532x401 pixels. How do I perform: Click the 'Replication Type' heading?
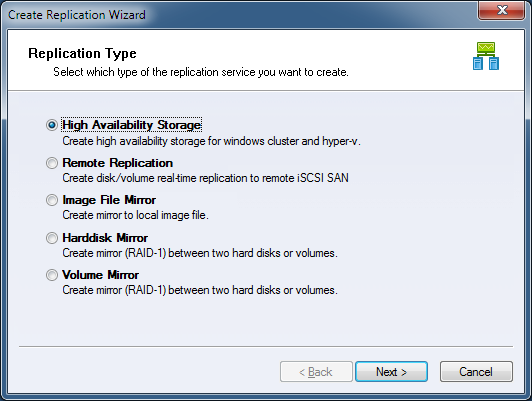(x=82, y=53)
